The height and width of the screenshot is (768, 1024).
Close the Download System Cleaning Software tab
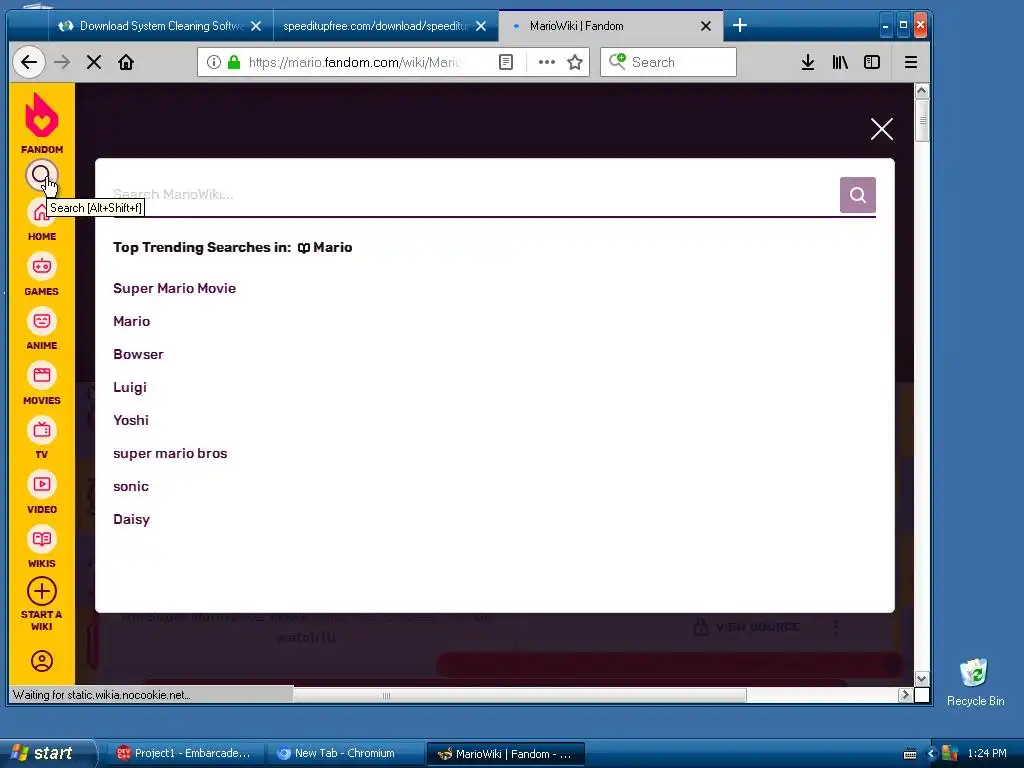pos(256,26)
